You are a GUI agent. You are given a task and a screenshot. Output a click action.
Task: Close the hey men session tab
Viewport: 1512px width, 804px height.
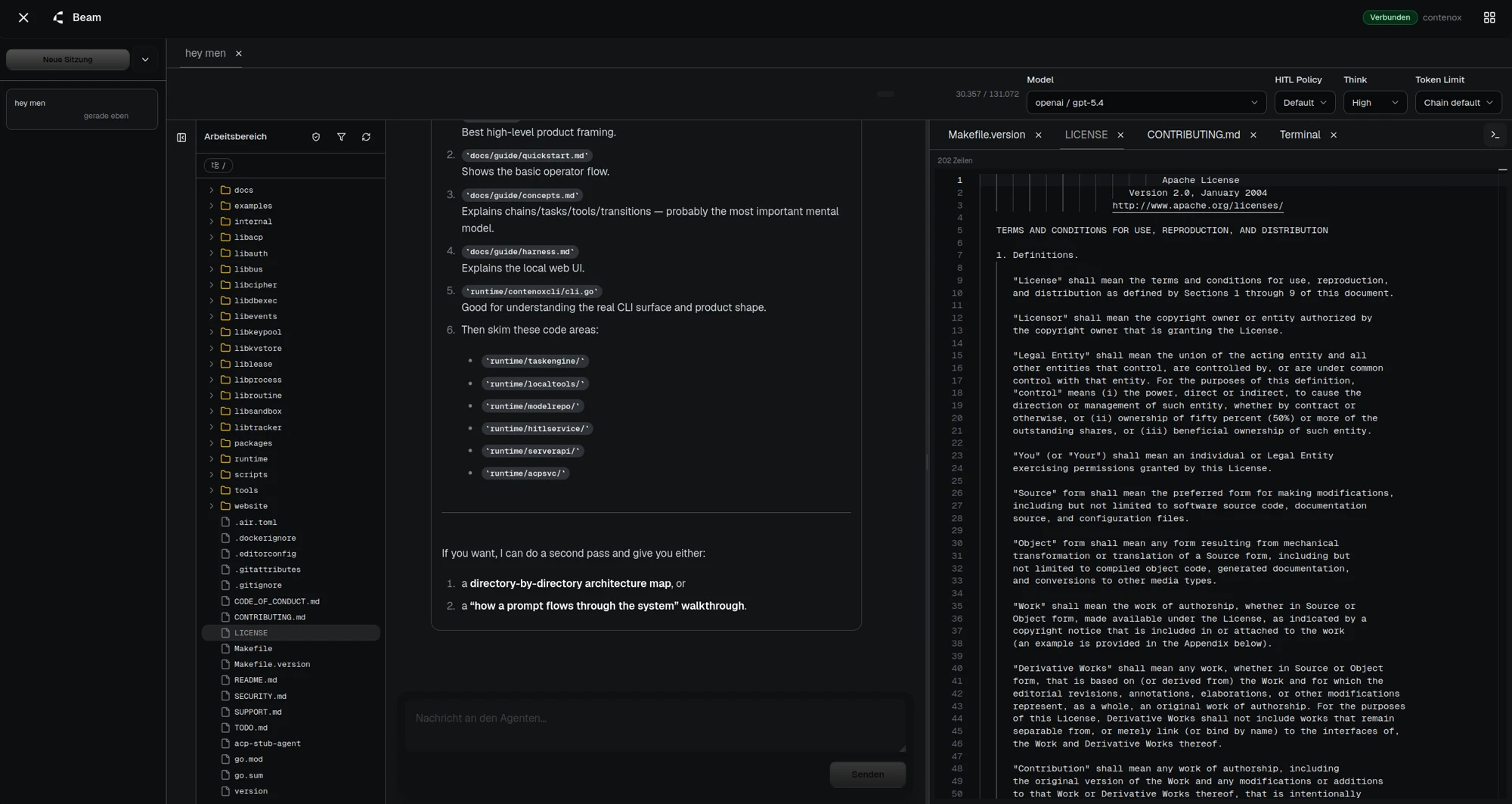coord(239,54)
